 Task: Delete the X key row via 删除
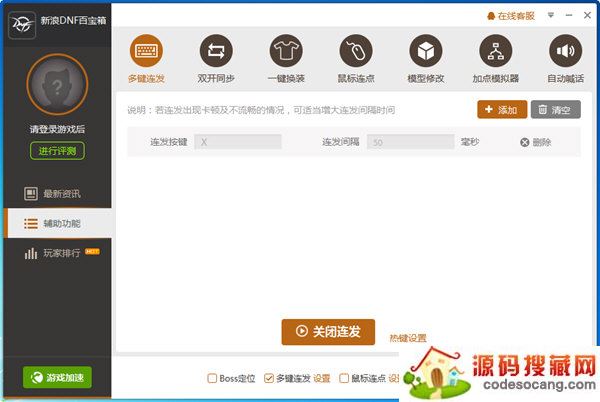pos(536,142)
